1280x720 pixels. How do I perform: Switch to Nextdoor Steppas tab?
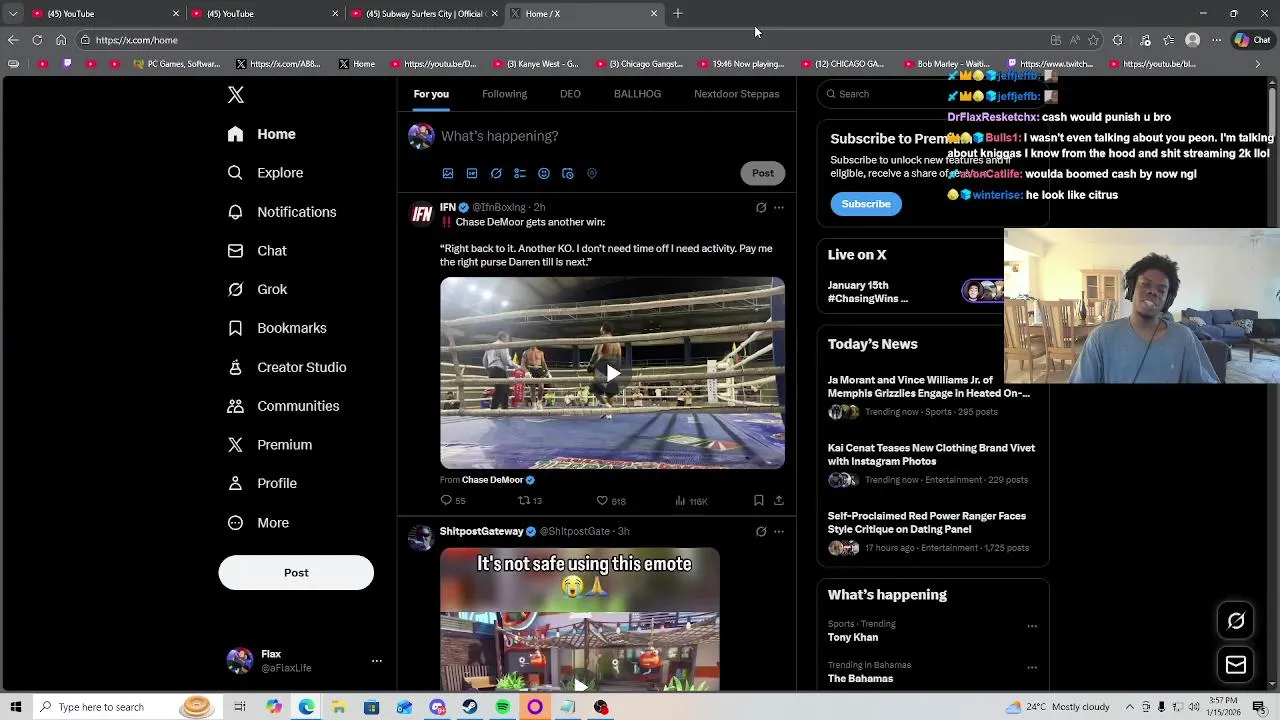coord(736,94)
